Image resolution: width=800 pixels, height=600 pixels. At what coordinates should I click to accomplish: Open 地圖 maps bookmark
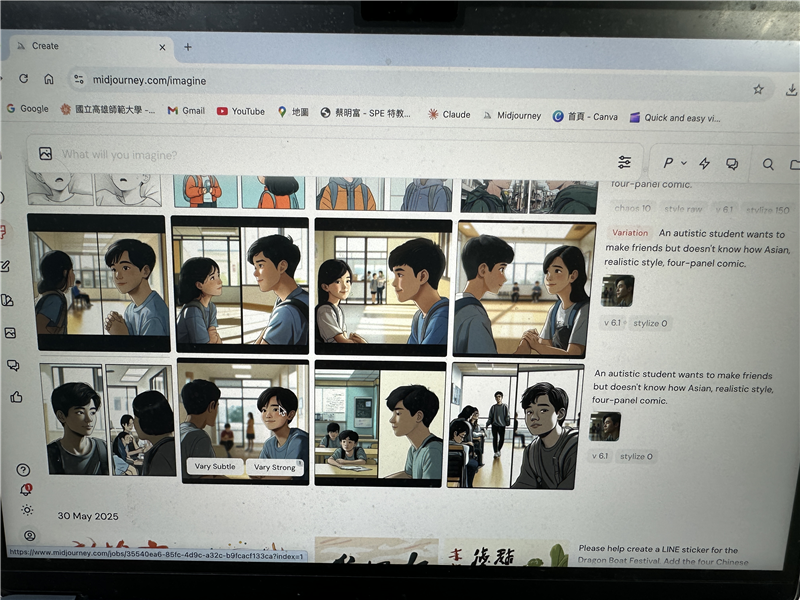[x=293, y=112]
